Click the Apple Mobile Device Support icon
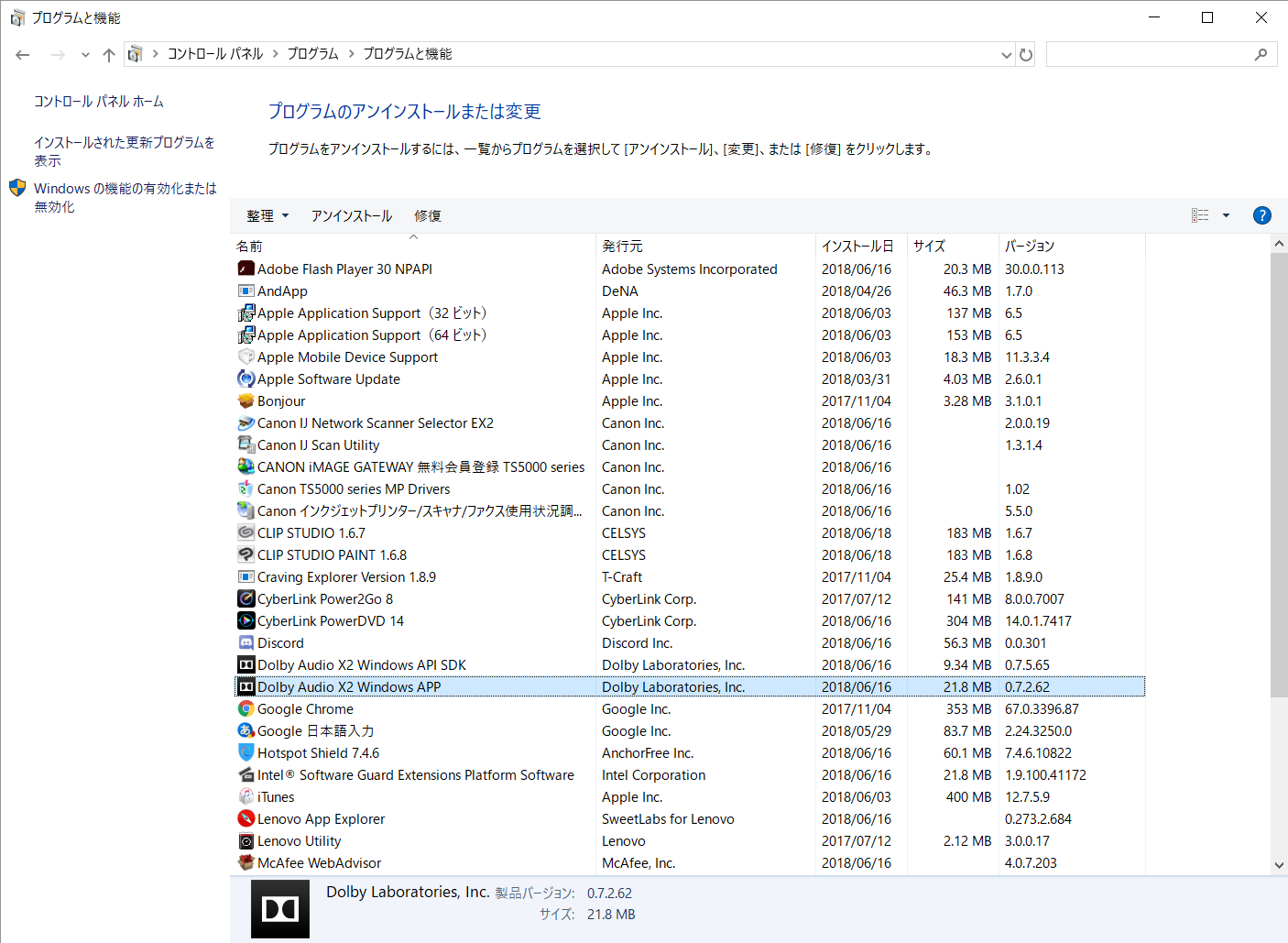Viewport: 1288px width, 943px height. (246, 356)
